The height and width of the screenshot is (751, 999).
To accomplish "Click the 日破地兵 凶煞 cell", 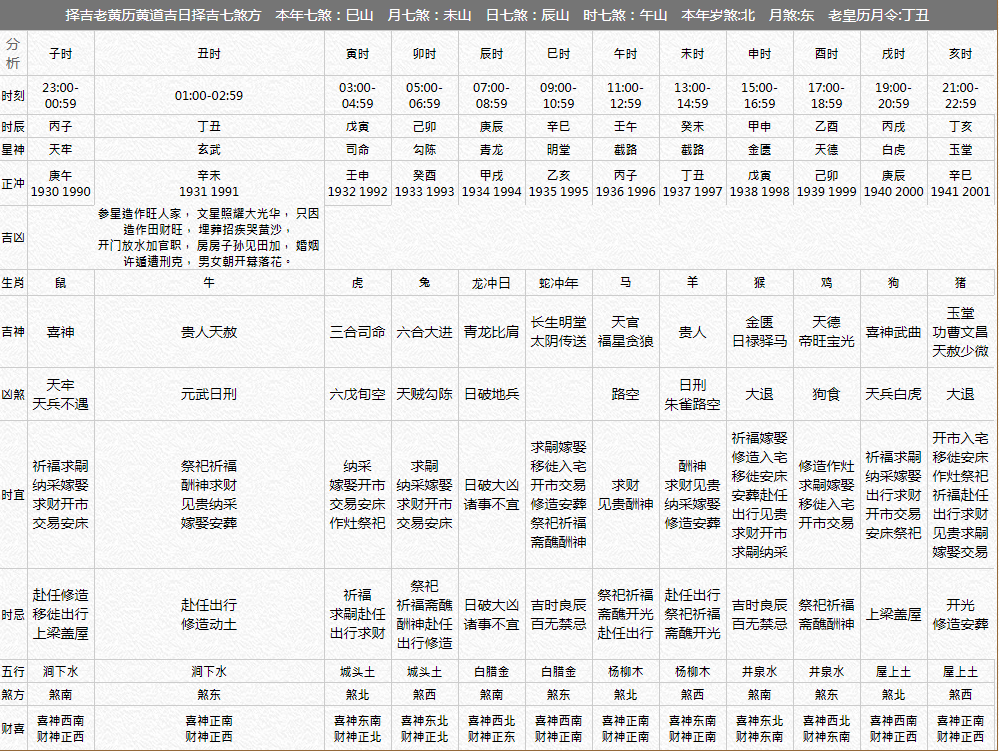I will coord(491,394).
